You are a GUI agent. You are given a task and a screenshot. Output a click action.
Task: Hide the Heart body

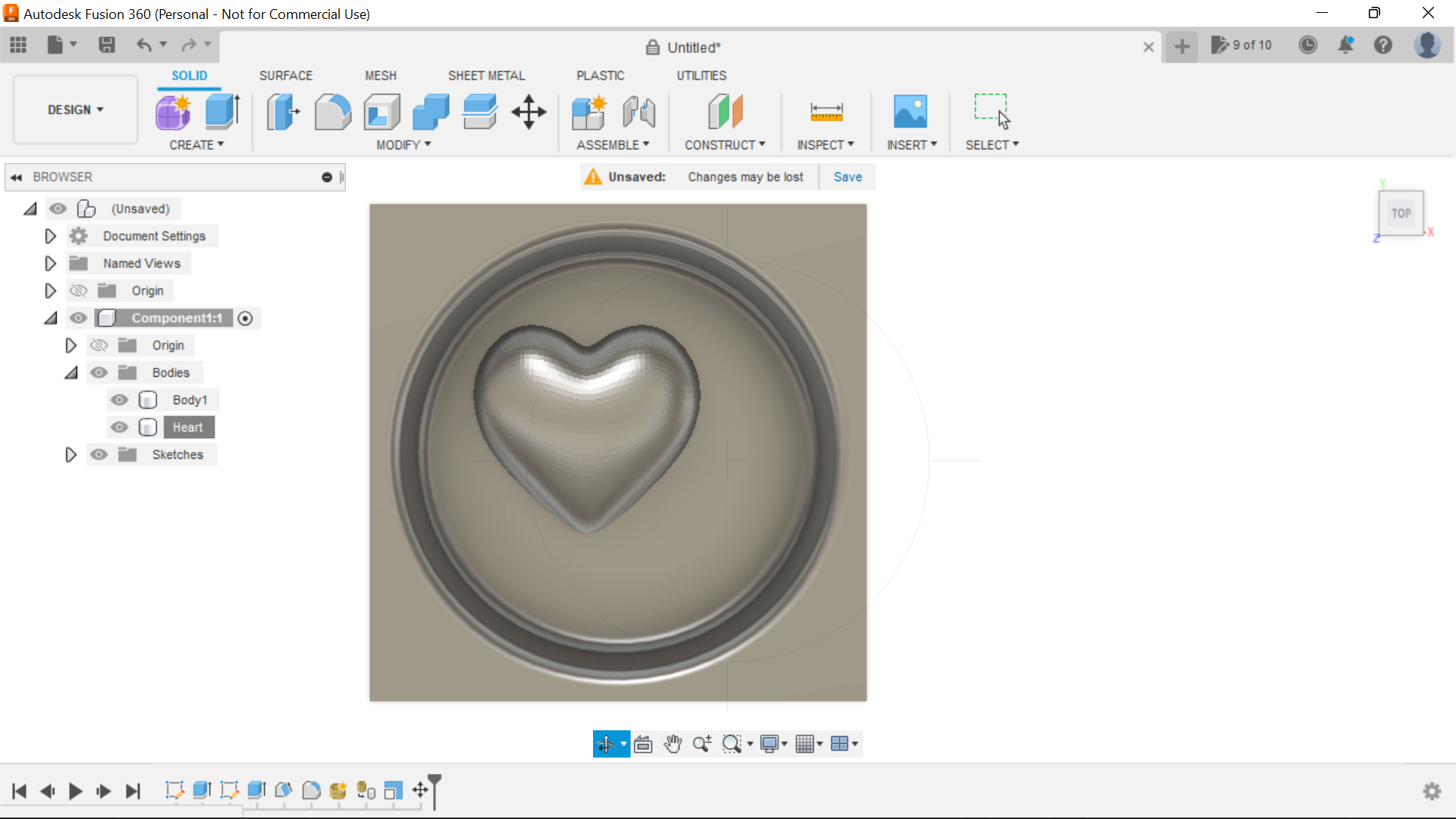coord(119,427)
